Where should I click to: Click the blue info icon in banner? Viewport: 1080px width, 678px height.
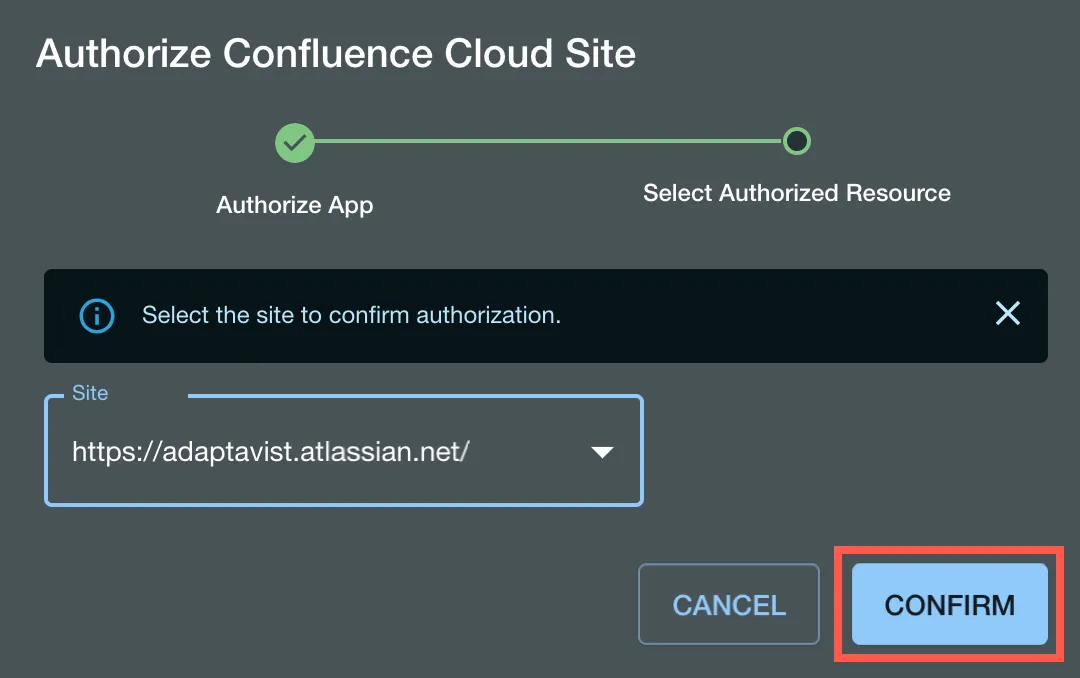97,316
